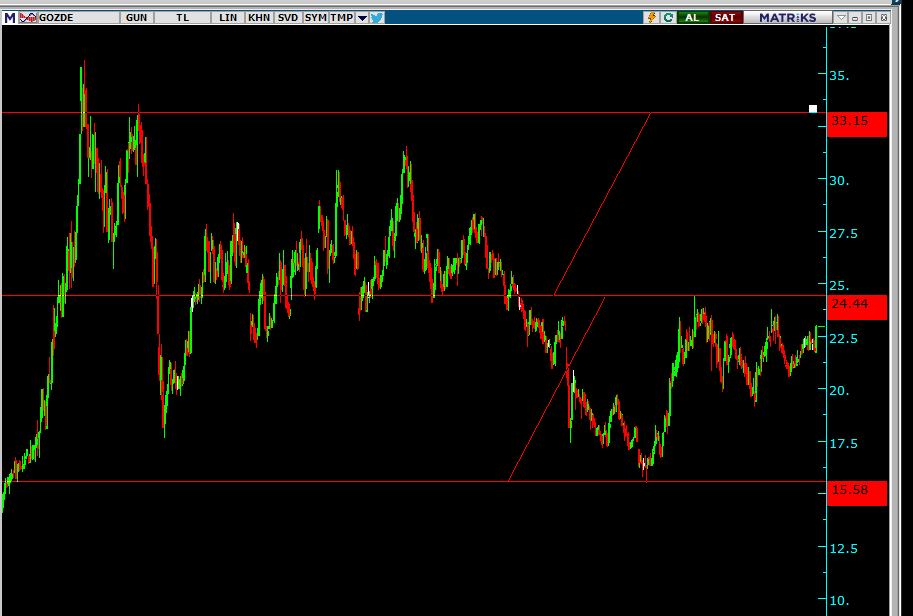Minimize the chart window
Image resolution: width=913 pixels, height=616 pixels.
click(x=855, y=17)
